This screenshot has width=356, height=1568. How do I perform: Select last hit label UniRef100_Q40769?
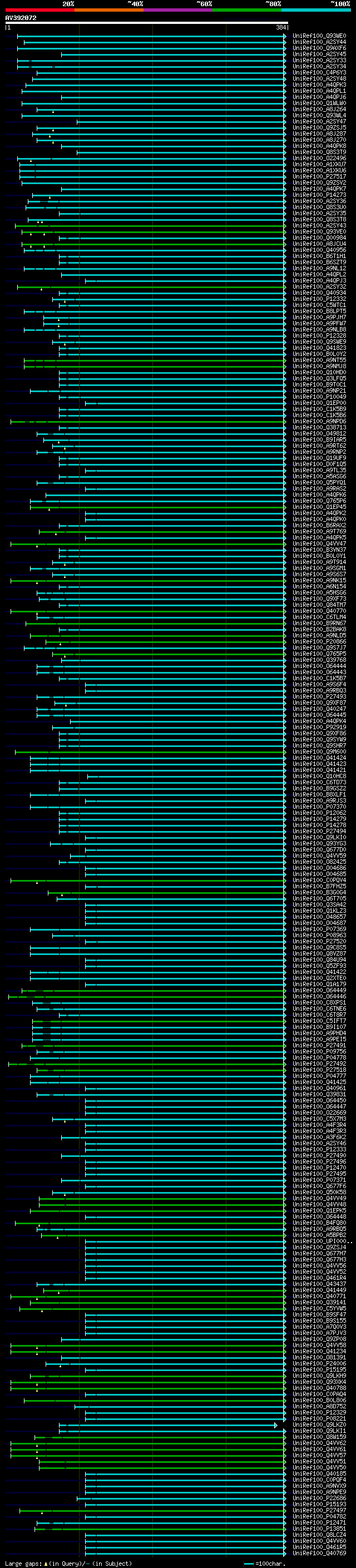tap(319, 1554)
